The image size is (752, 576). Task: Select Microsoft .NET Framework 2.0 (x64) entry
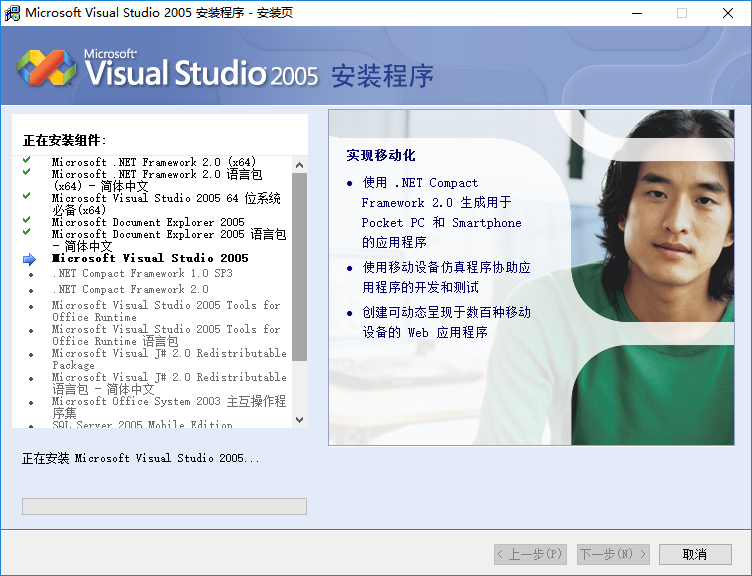(x=154, y=162)
